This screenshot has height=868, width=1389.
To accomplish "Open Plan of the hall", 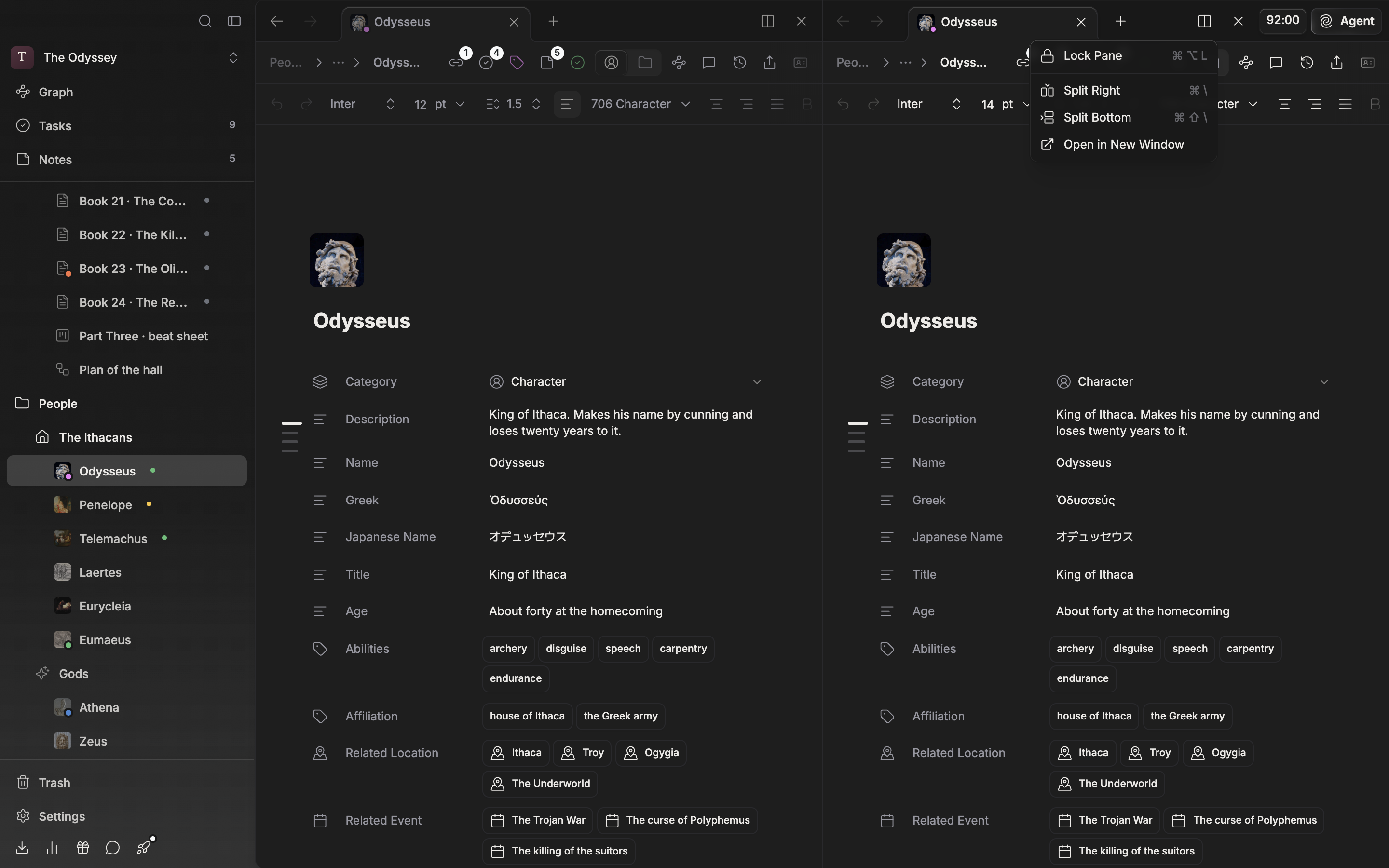I will 127,370.
